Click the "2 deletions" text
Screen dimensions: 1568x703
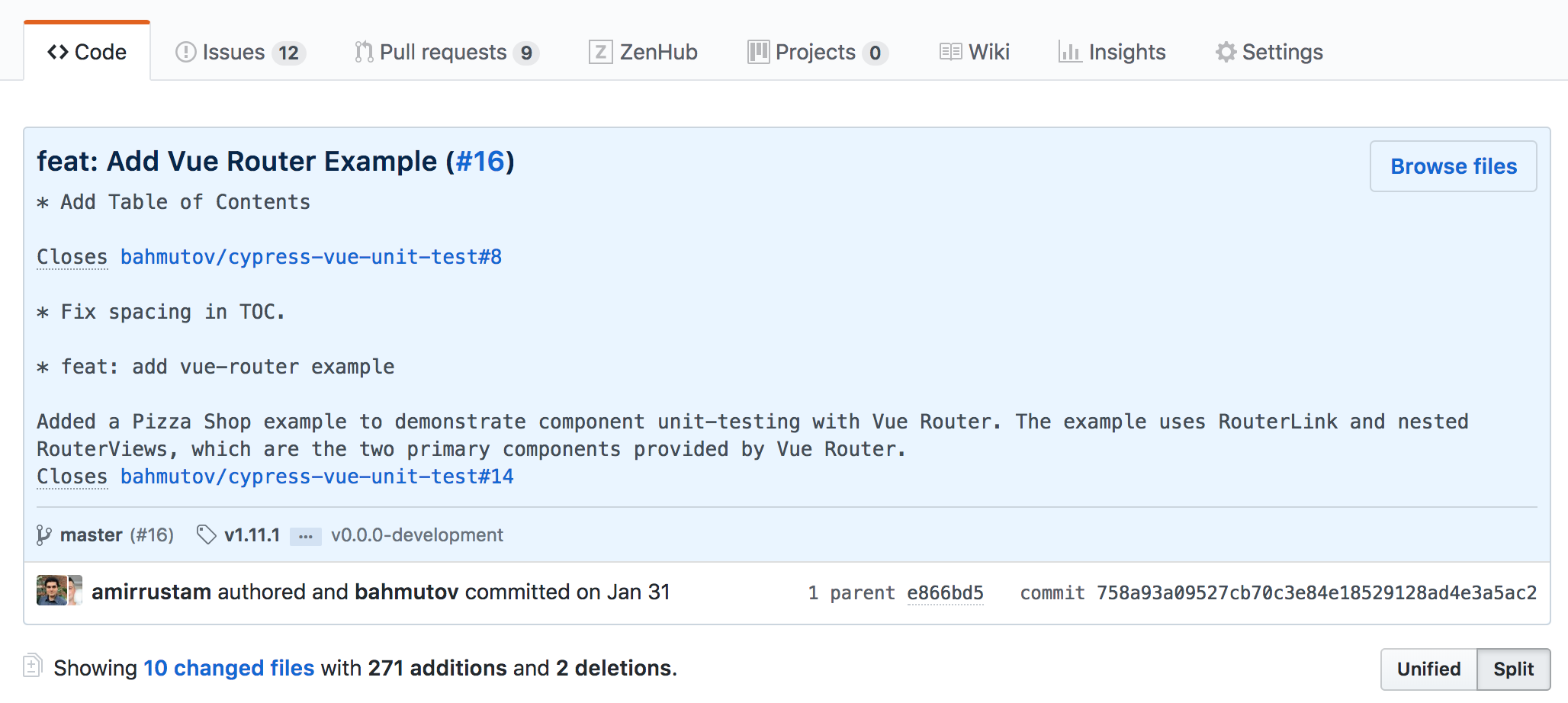pos(615,668)
